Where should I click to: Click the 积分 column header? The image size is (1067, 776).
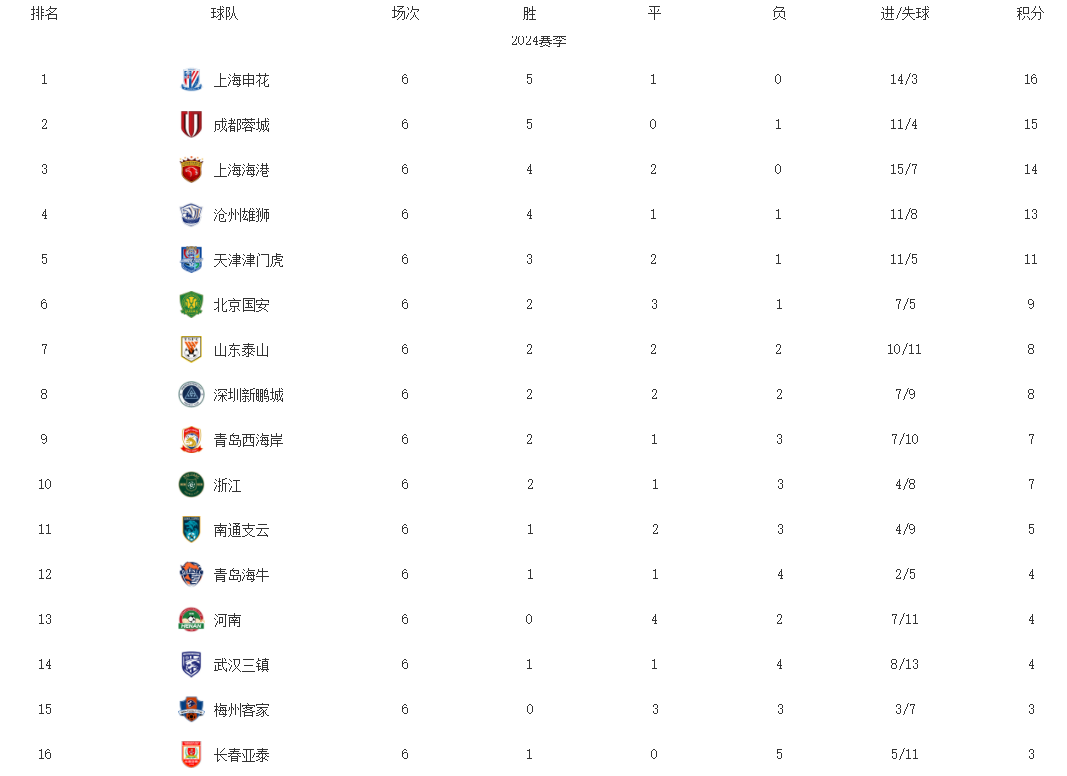click(x=1030, y=14)
